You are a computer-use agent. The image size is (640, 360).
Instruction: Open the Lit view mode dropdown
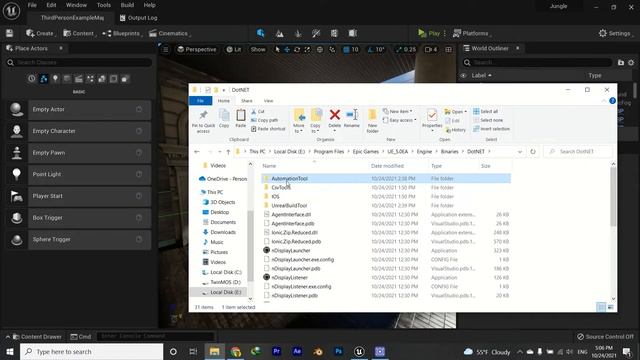234,49
